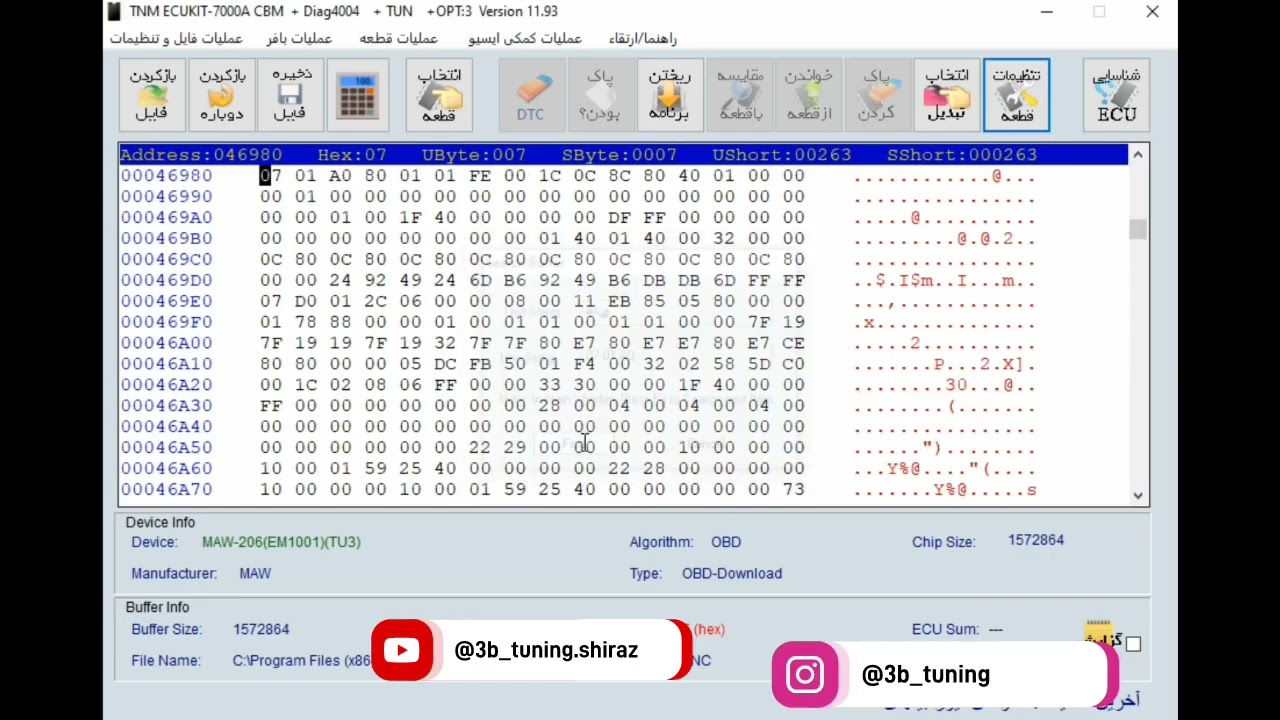1280x720 pixels.
Task: Click the Compare with Chip (مقایسه باقطعه) icon
Action: pos(739,95)
